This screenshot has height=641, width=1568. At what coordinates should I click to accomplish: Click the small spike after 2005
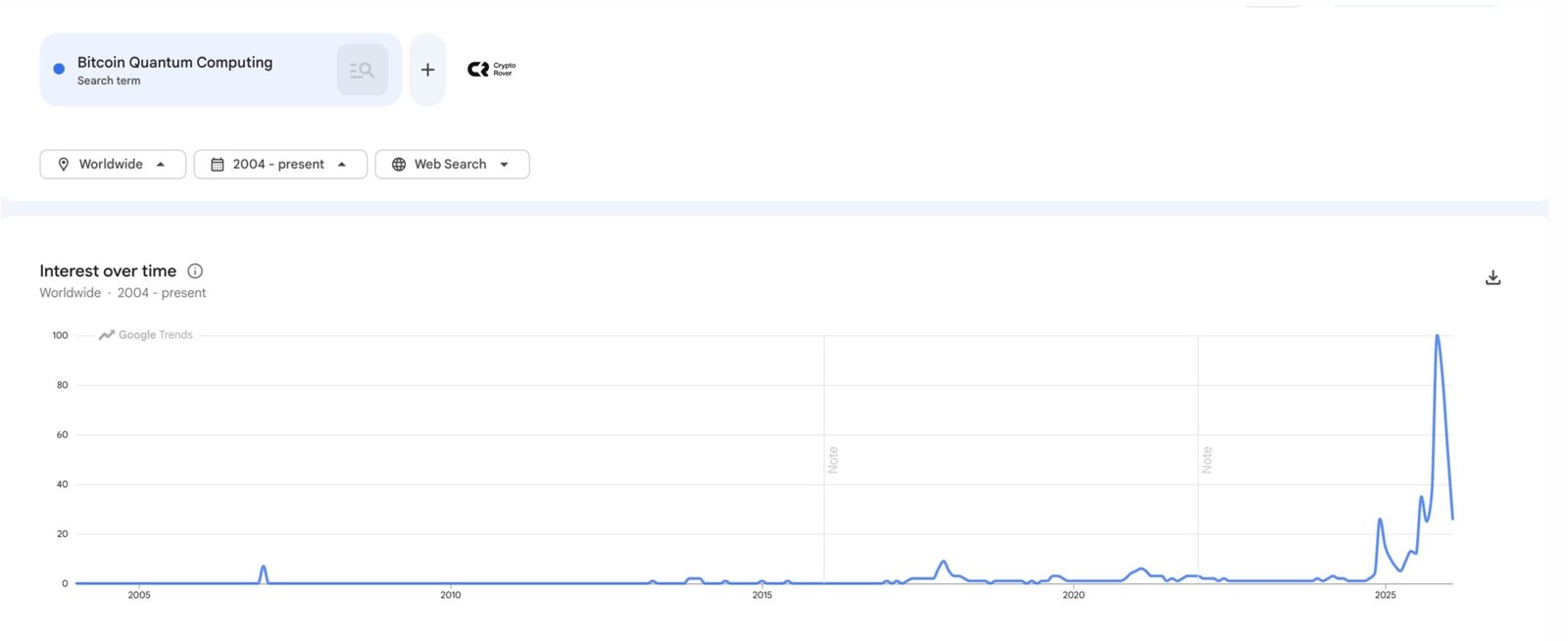[264, 567]
